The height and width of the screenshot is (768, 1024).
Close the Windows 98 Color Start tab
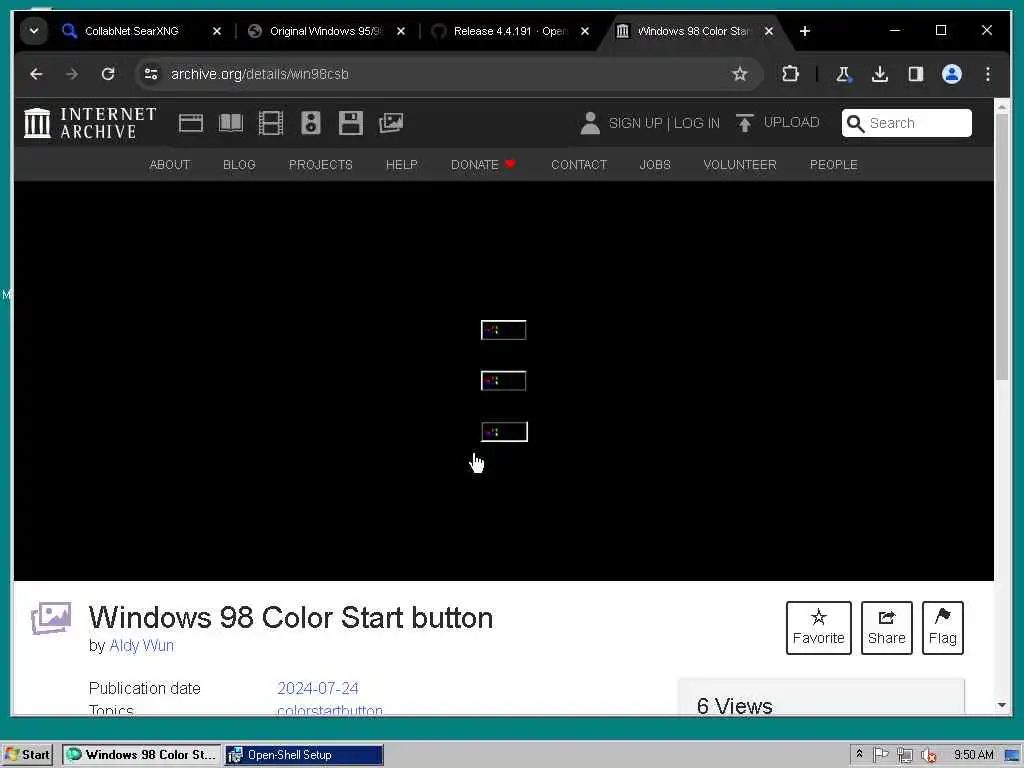[769, 31]
